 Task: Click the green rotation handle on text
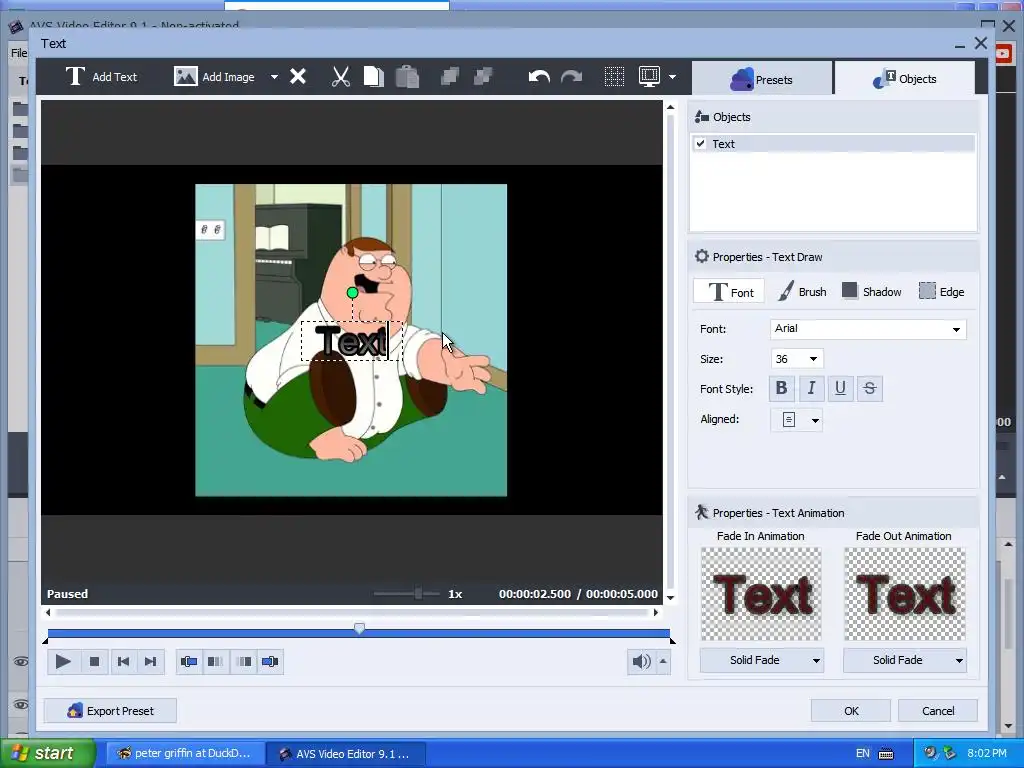click(x=352, y=293)
